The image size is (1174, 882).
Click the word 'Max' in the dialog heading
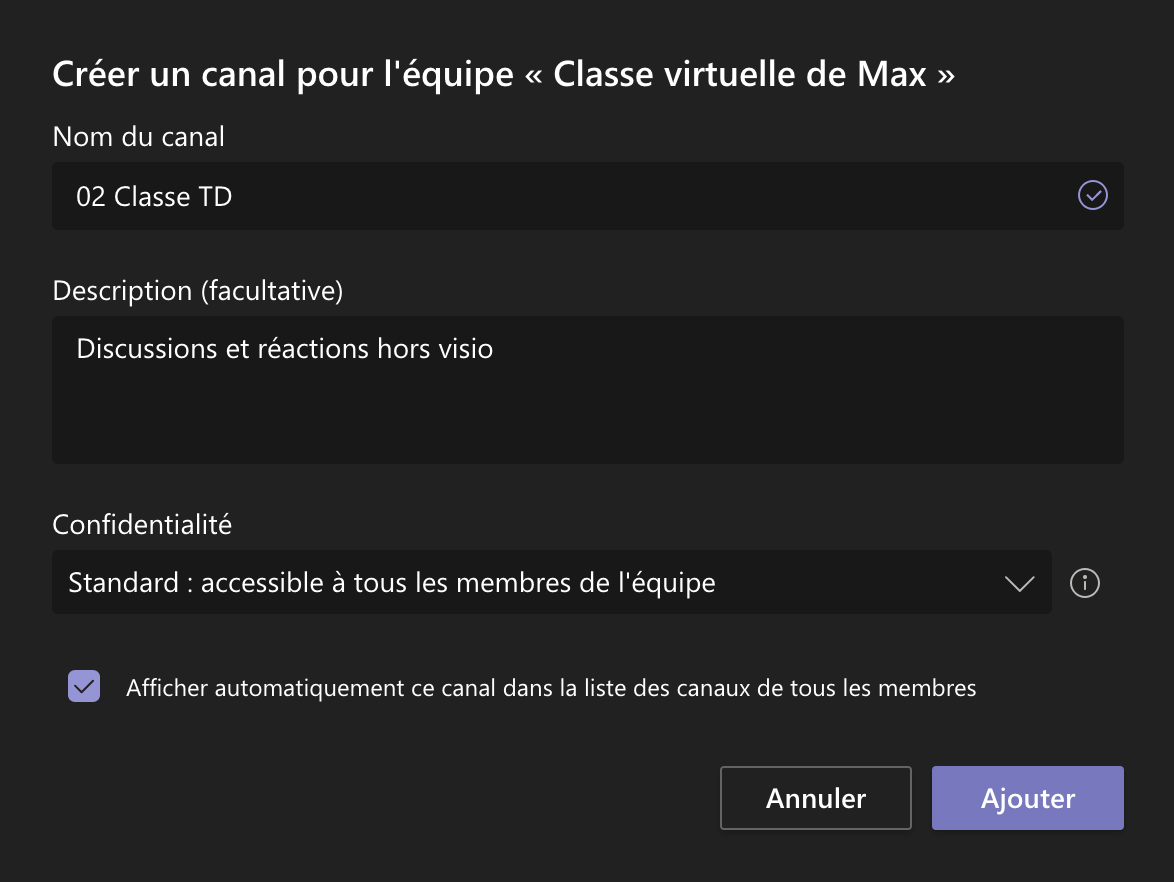coord(892,75)
